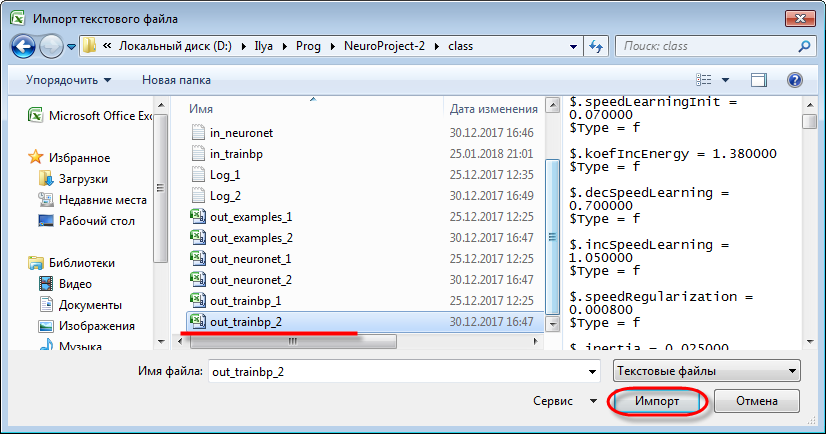
Task: Select file 'in_neuronet'
Action: tap(232, 133)
